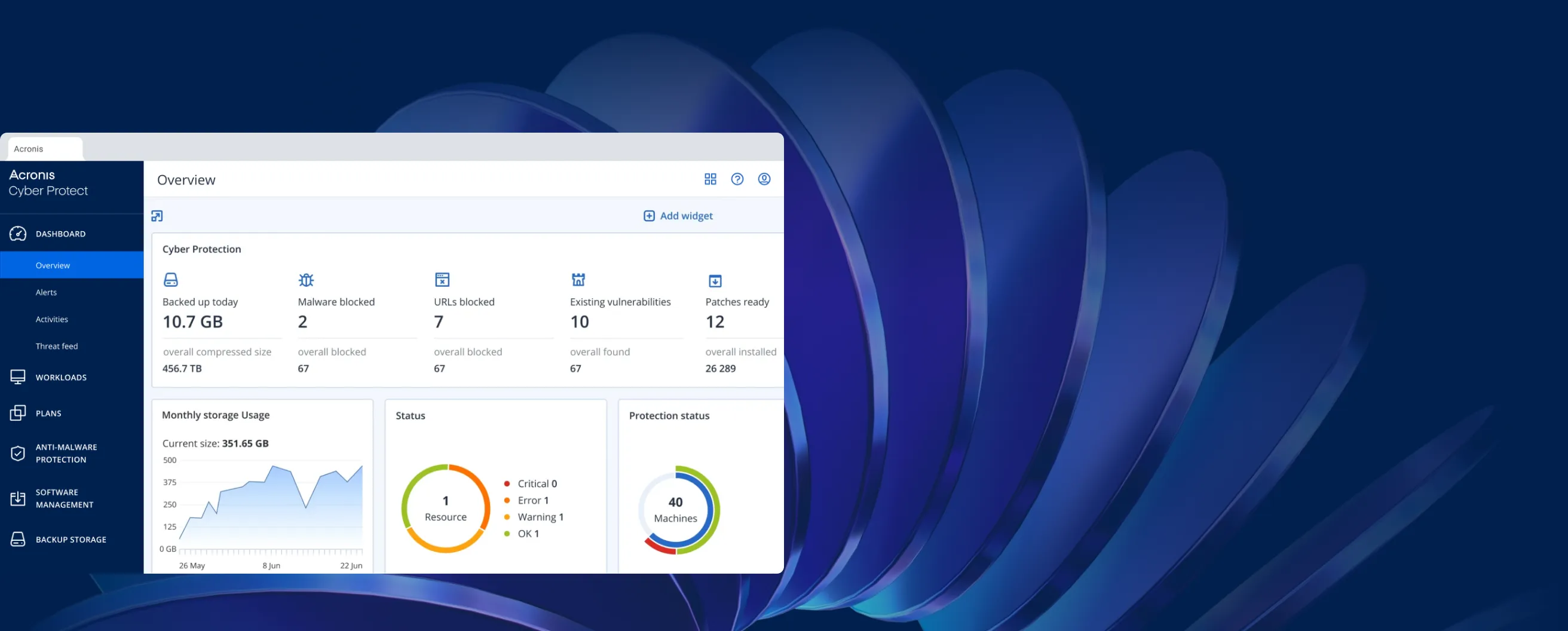Viewport: 1568px width, 631px height.
Task: Click the Existing vulnerabilities castle icon
Action: pos(578,280)
